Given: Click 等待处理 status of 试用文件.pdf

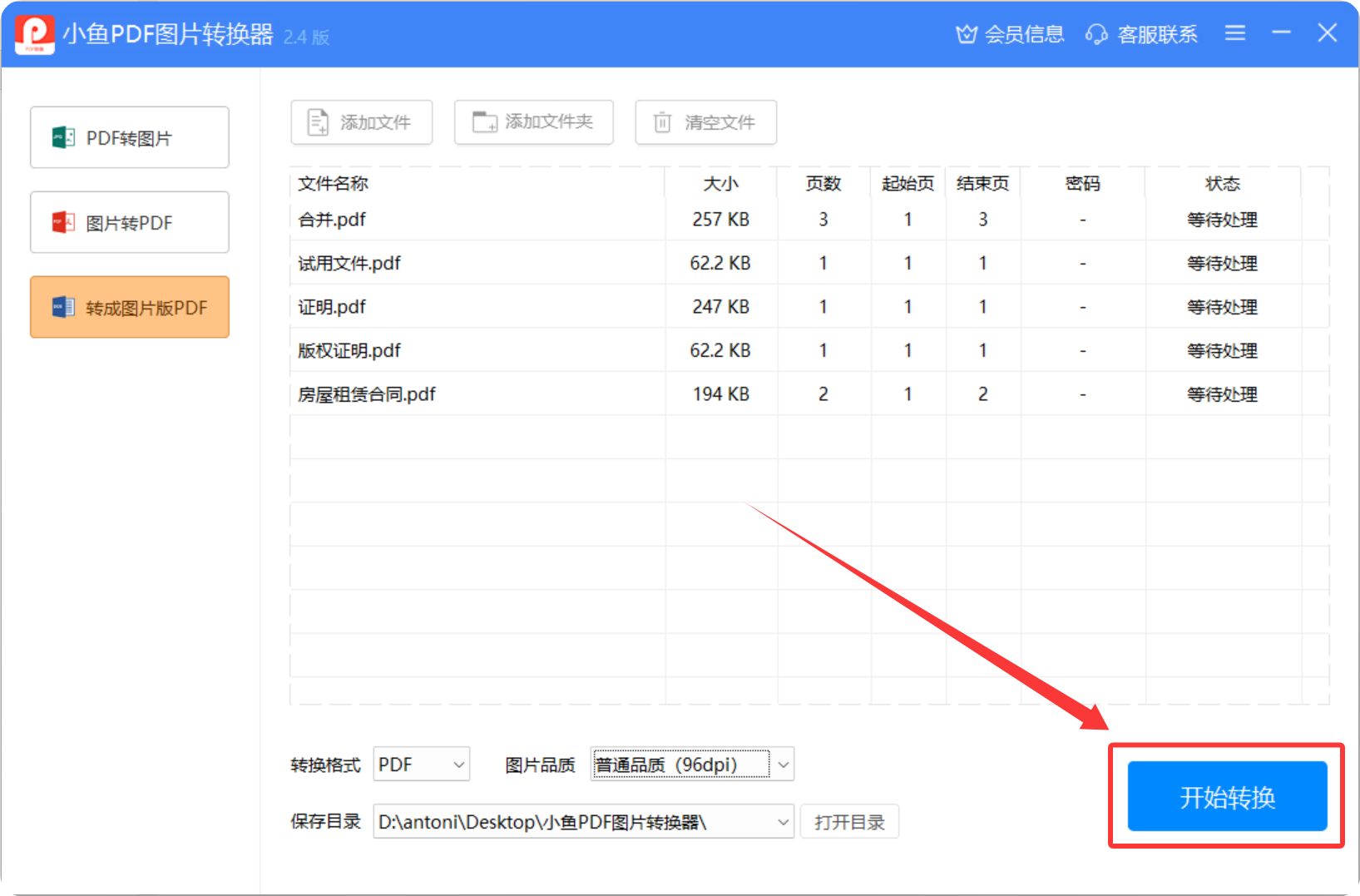Looking at the screenshot, I should tap(1222, 263).
